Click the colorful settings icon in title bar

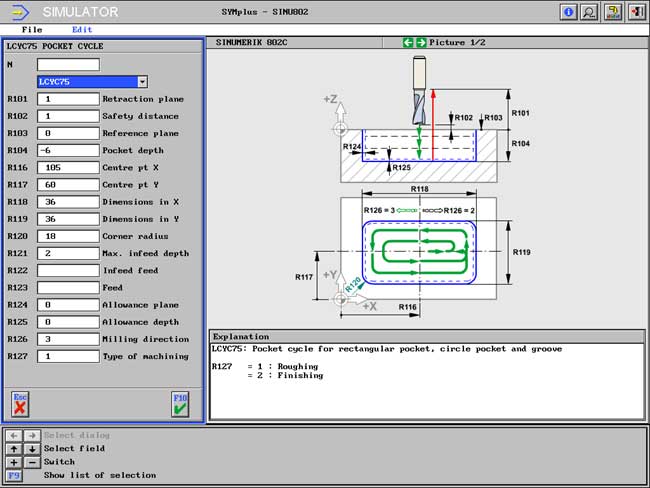tap(613, 12)
